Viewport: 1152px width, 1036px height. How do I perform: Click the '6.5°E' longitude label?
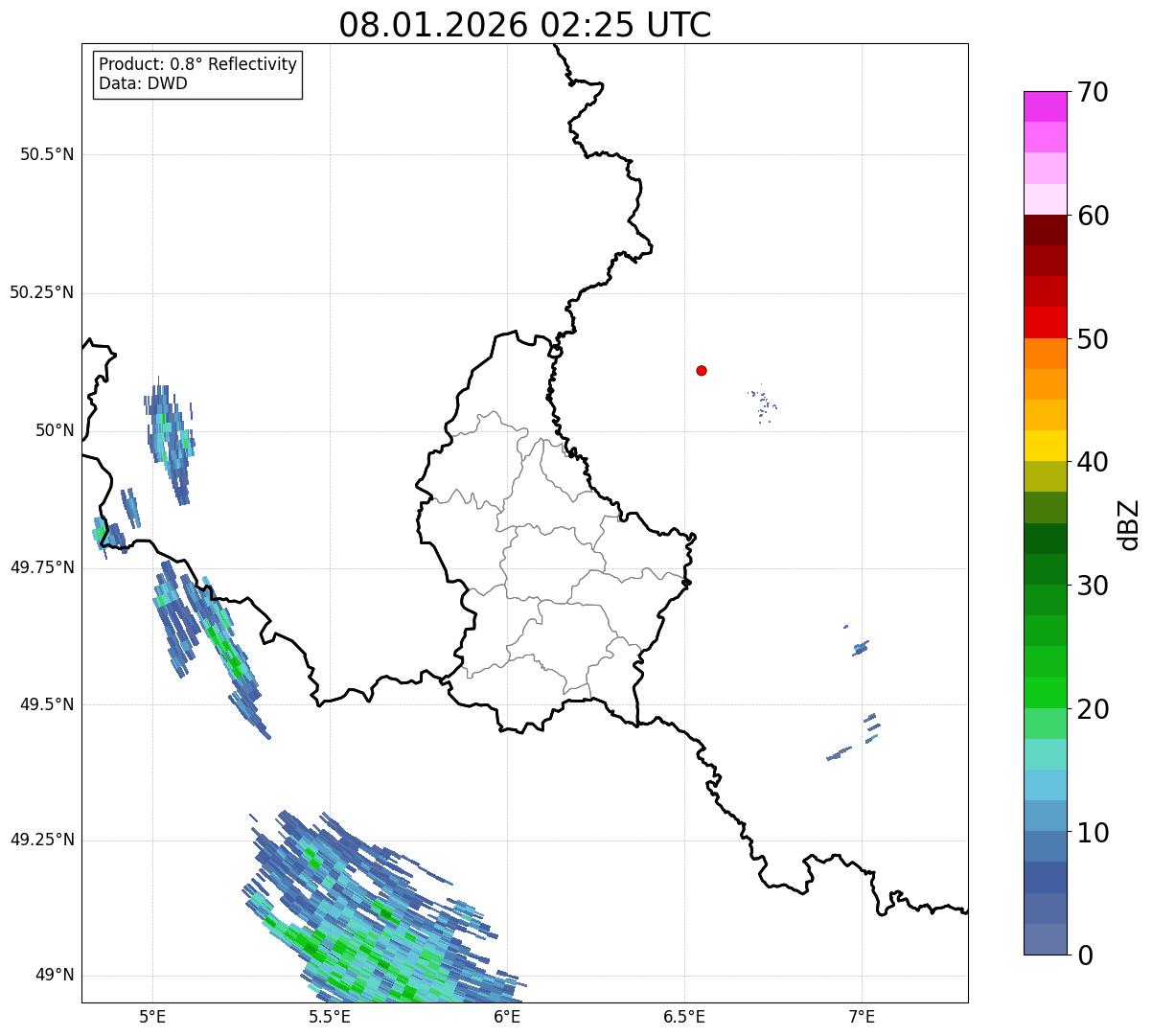tap(684, 1016)
